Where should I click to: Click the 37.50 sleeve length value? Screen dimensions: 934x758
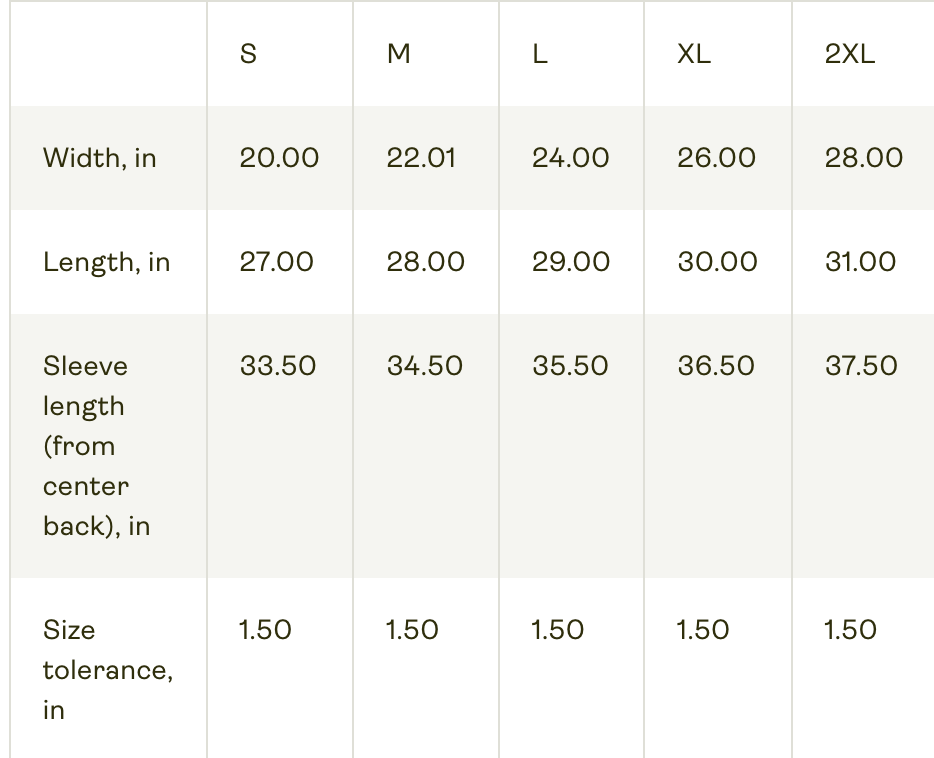coord(861,366)
